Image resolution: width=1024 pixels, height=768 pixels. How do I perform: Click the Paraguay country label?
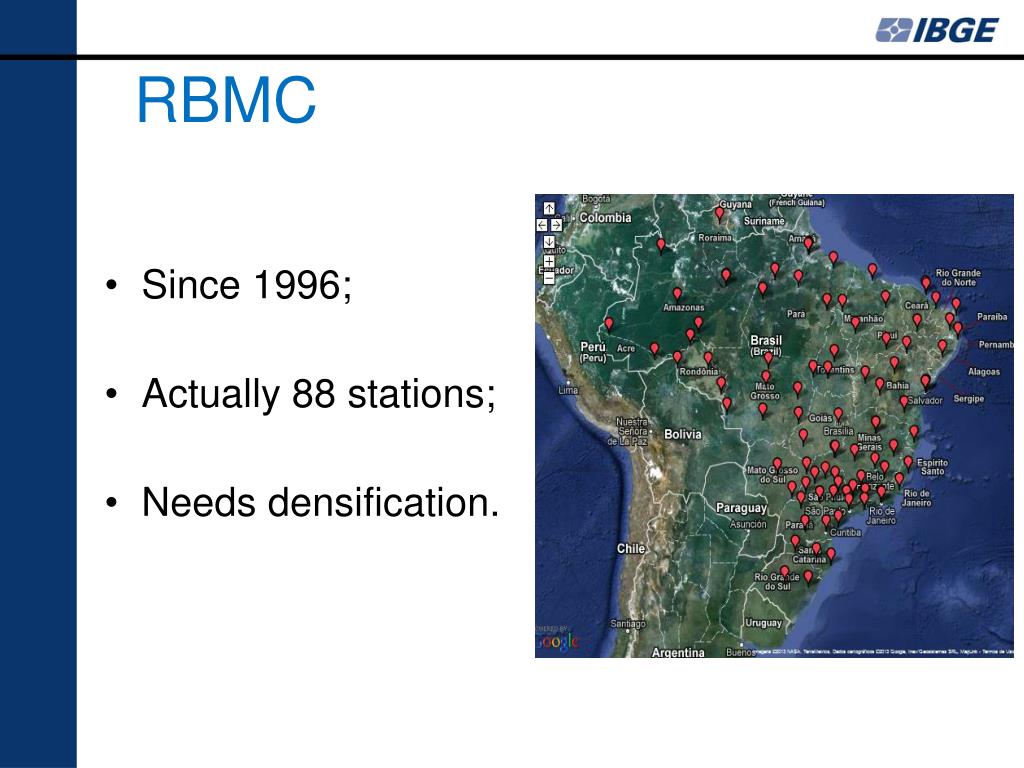(741, 508)
